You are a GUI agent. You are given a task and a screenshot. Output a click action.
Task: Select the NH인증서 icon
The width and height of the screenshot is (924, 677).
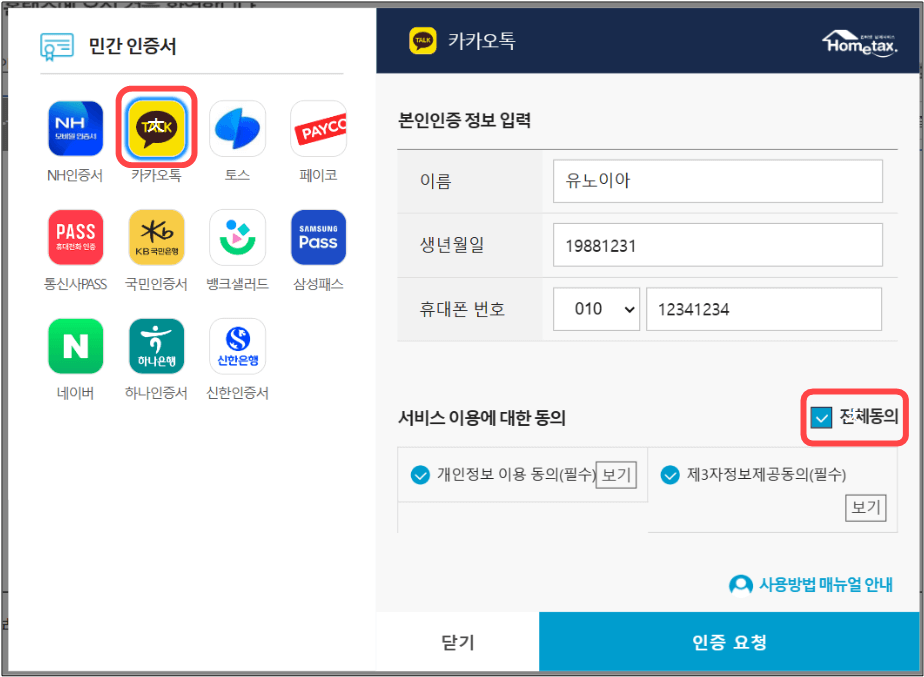point(74,128)
